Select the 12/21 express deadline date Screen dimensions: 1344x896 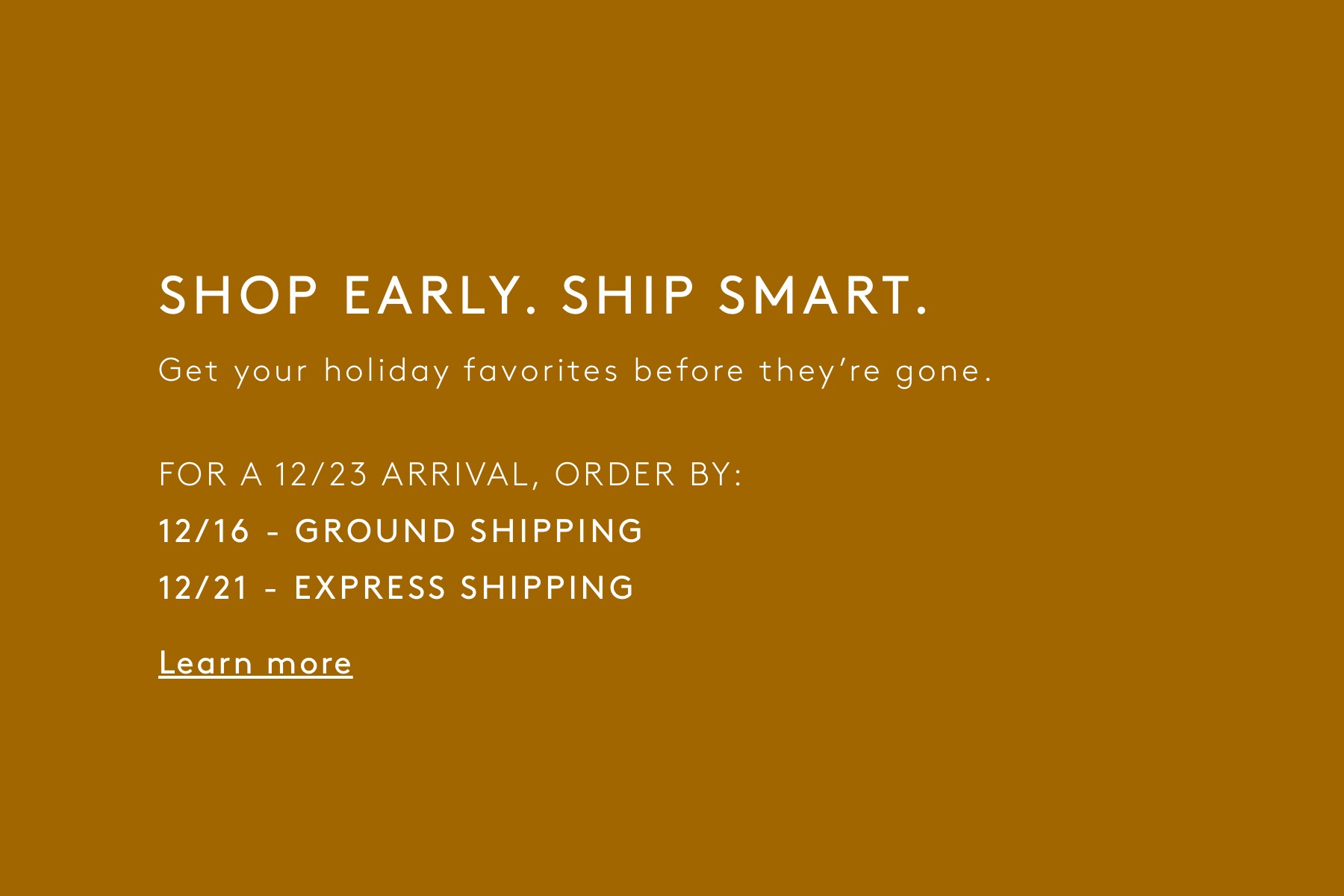203,588
